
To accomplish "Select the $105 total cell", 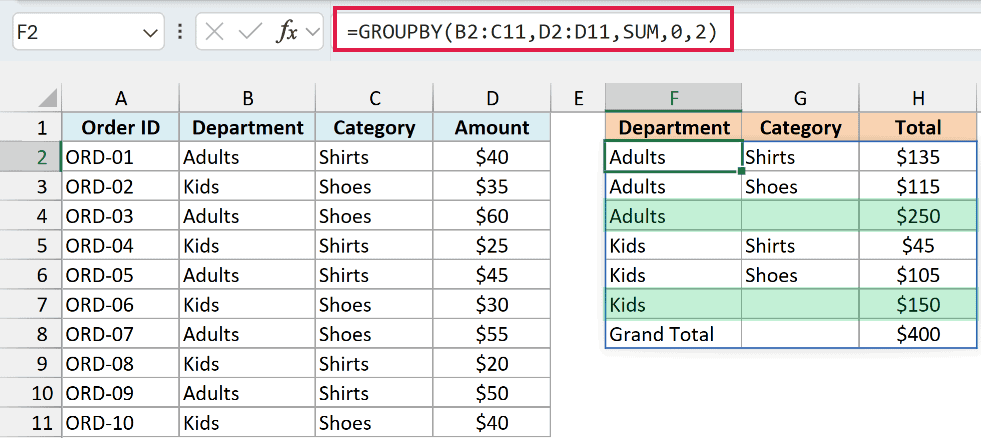I will [918, 275].
